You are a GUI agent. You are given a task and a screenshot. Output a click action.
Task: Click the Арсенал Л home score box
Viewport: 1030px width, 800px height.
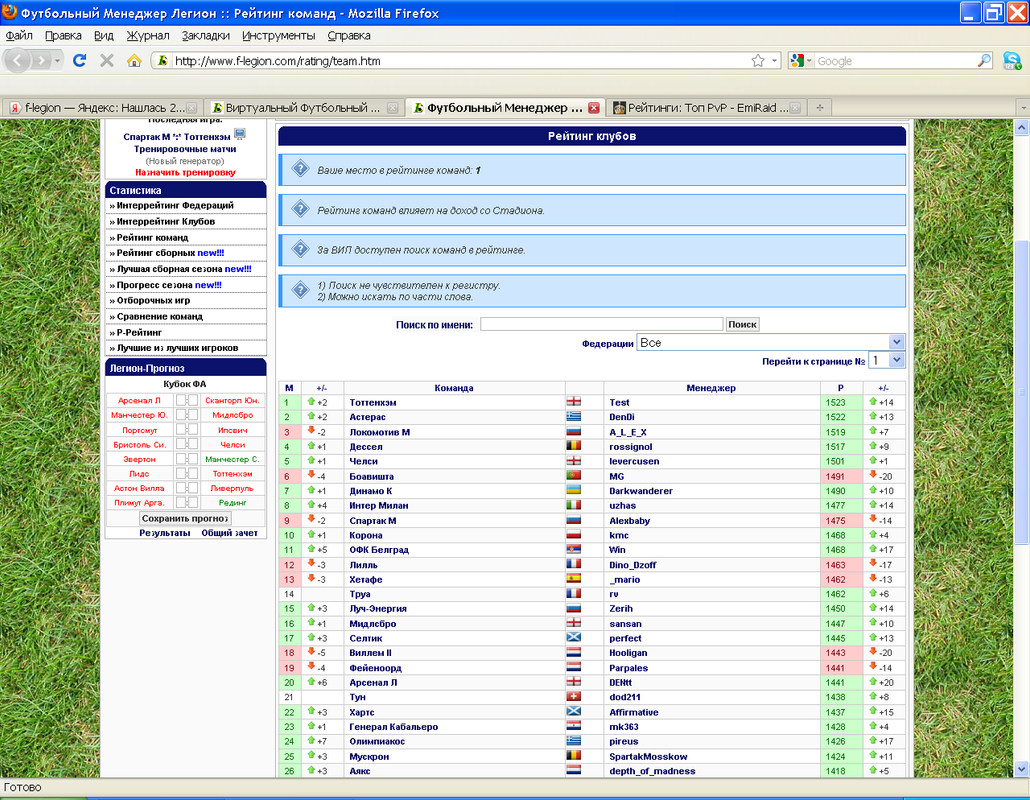(x=181, y=400)
